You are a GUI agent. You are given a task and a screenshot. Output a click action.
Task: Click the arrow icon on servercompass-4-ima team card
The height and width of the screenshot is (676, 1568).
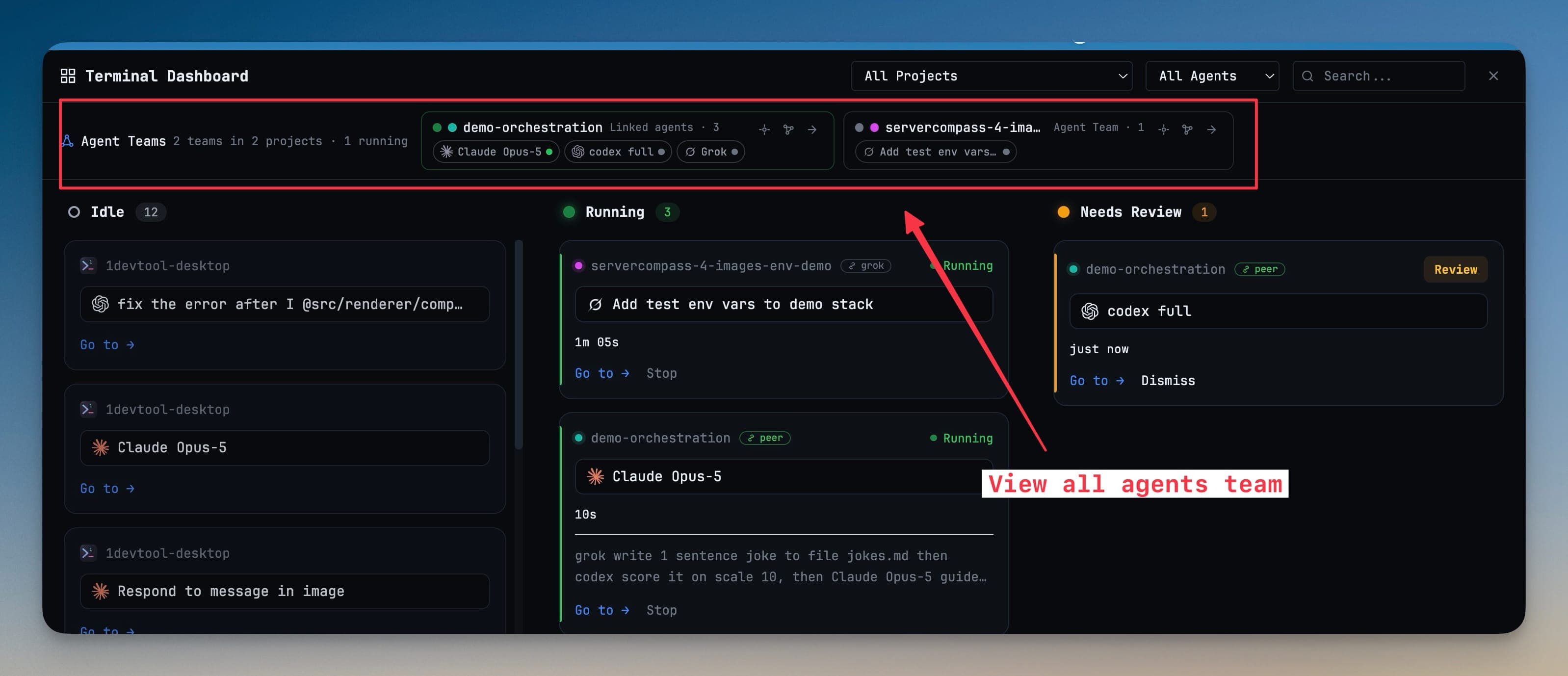[1211, 130]
